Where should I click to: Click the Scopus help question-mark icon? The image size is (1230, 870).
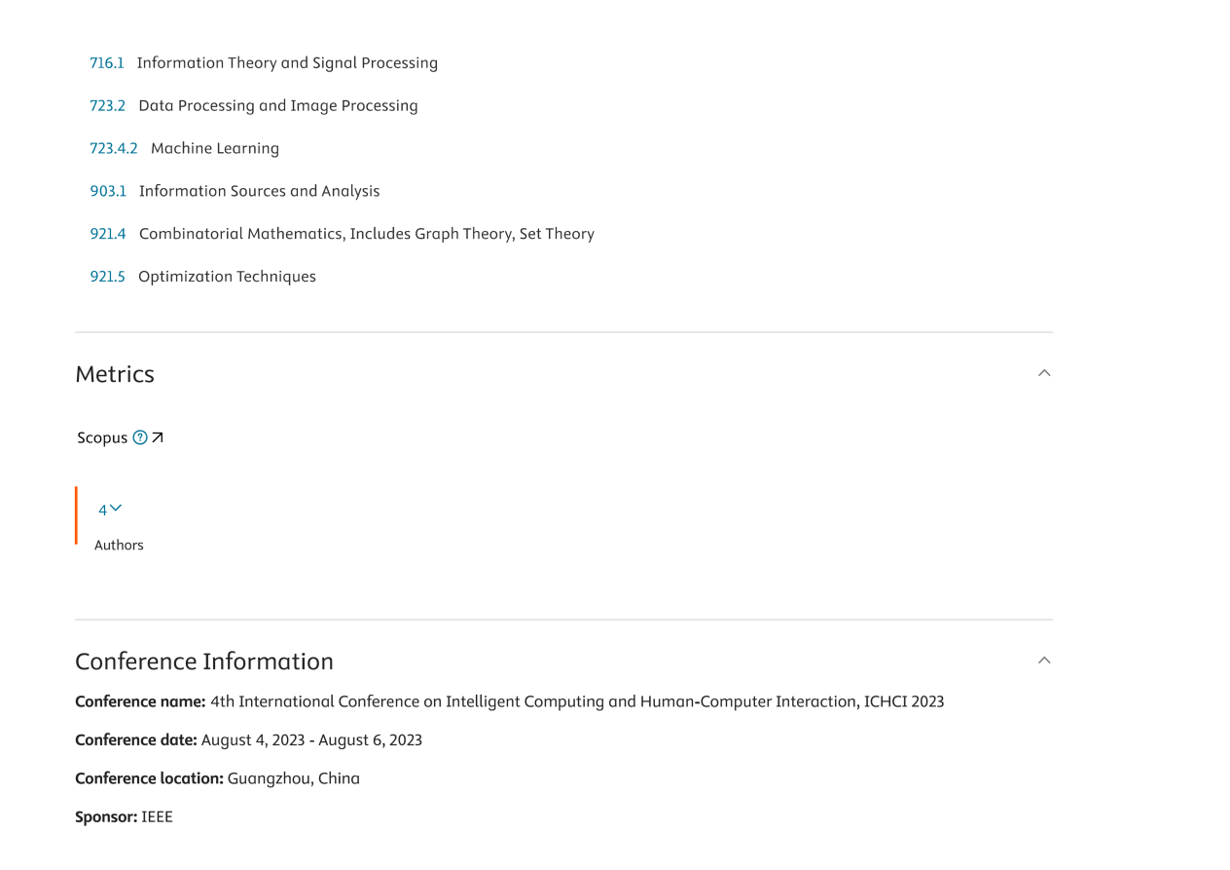(140, 438)
